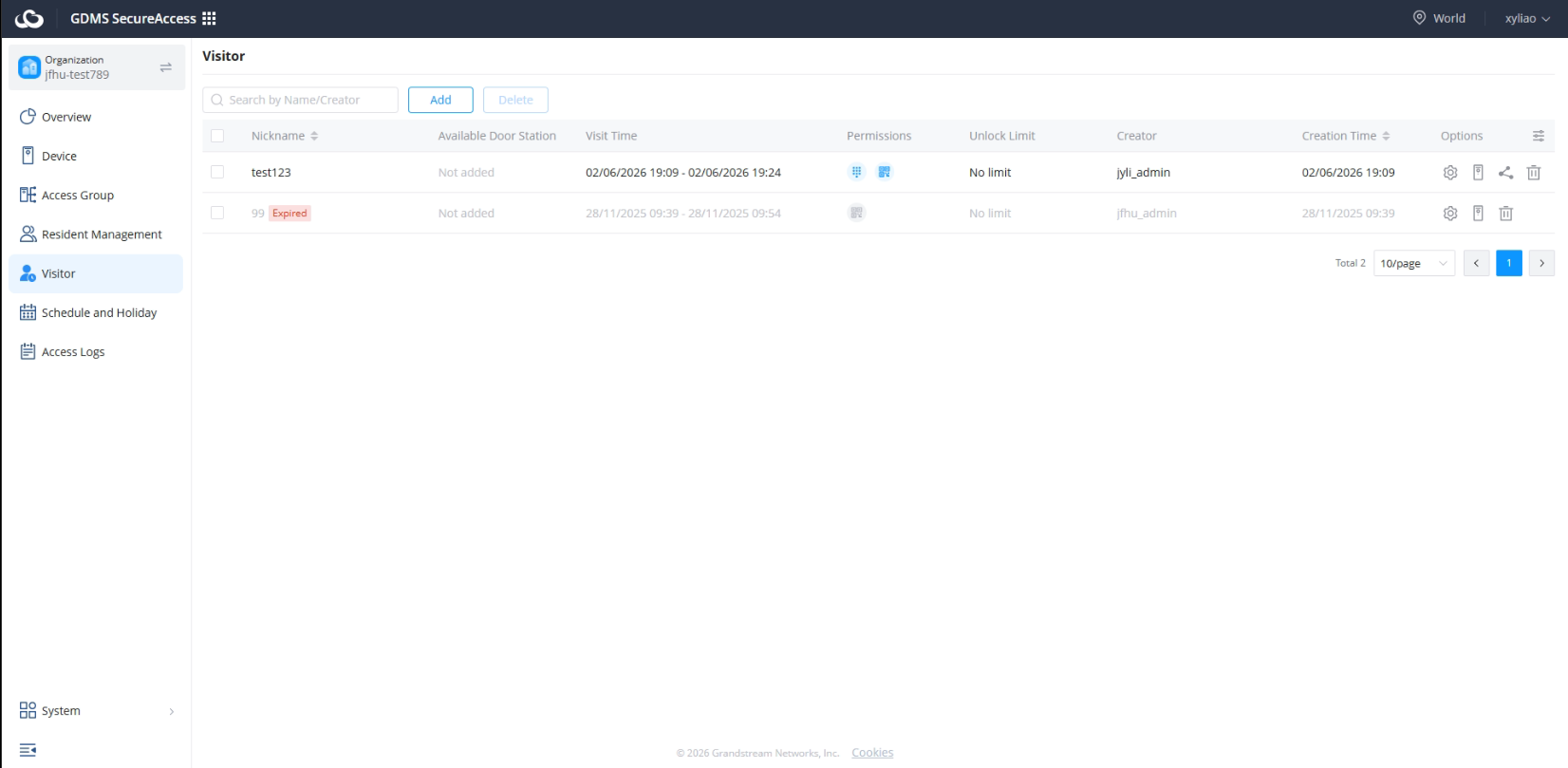Screen dimensions: 1568x768
Task: Check the box for expired visitor 99
Action: click(217, 213)
